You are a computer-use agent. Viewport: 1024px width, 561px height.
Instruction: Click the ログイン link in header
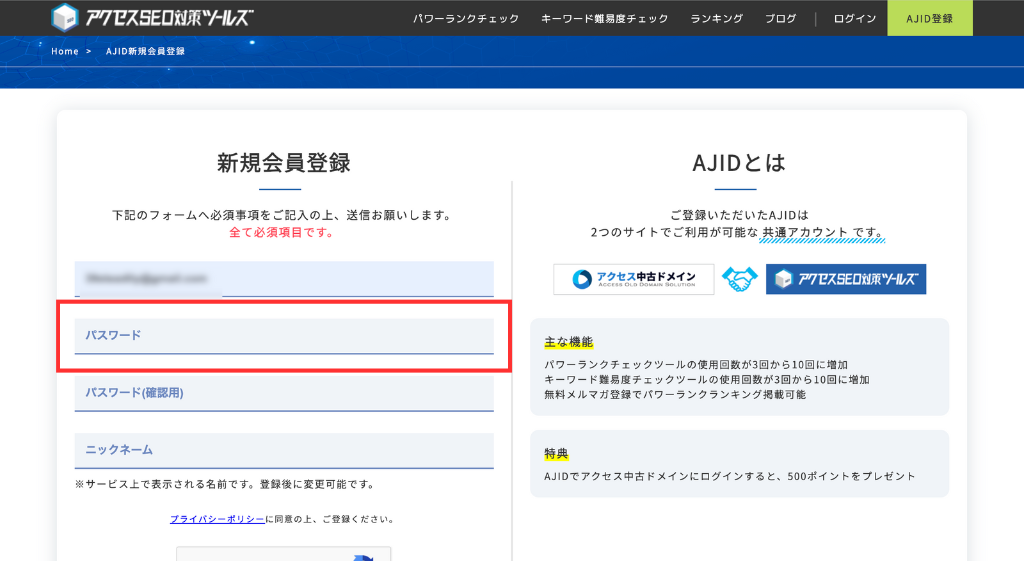(x=855, y=18)
